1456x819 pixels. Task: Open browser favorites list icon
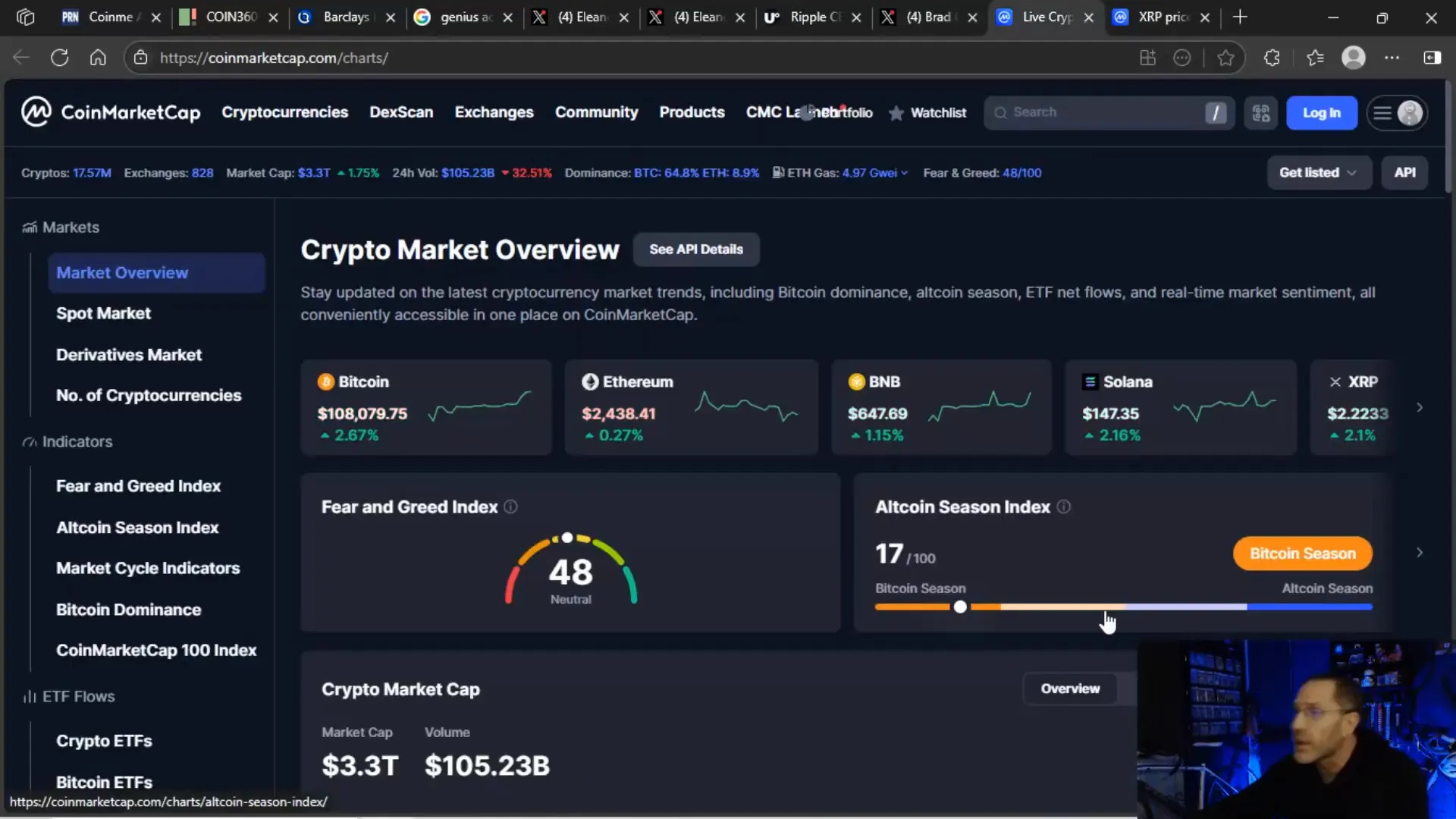coord(1315,58)
